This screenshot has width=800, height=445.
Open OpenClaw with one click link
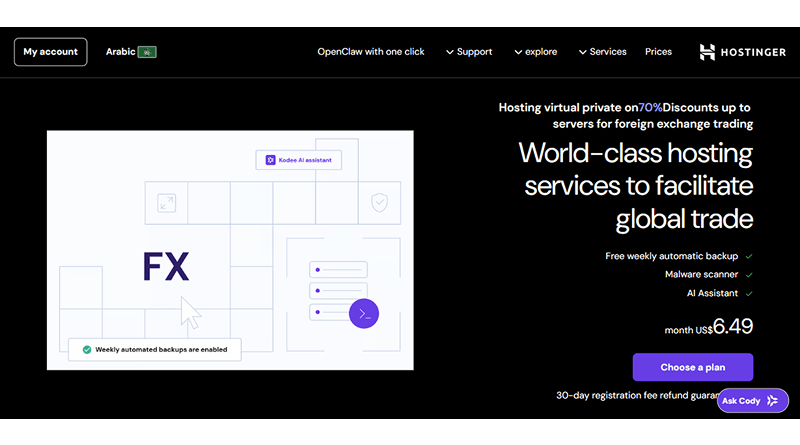coord(371,52)
